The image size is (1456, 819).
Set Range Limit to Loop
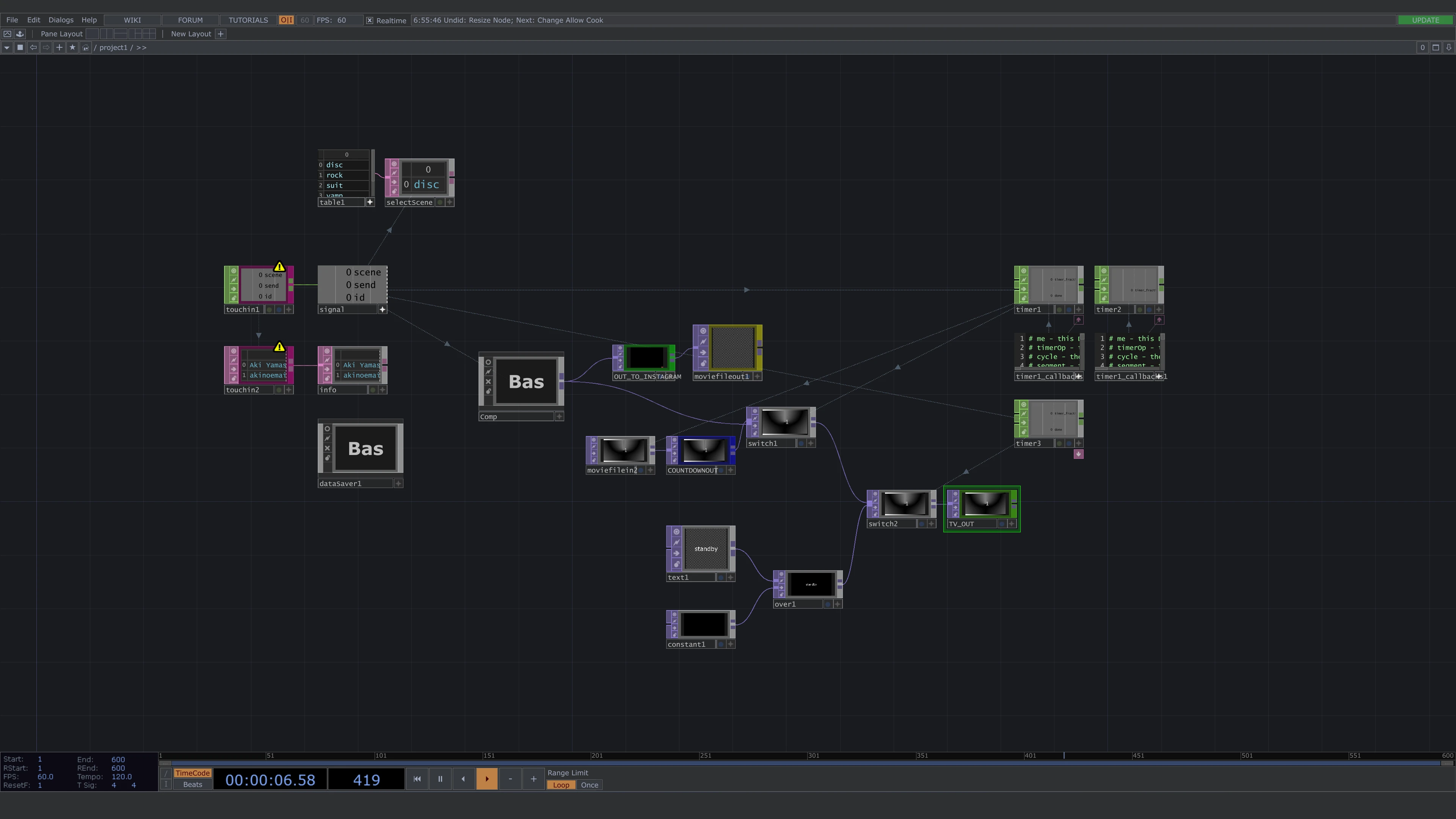tap(561, 785)
